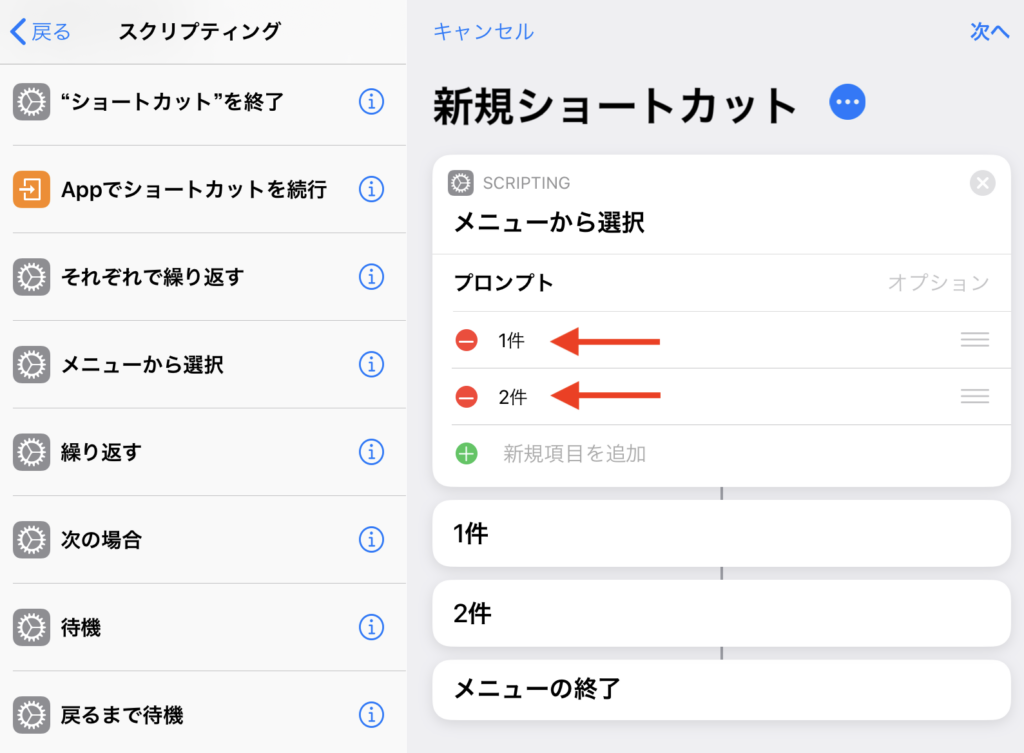The image size is (1024, 753).
Task: Go back with 戻る button
Action: tap(41, 32)
